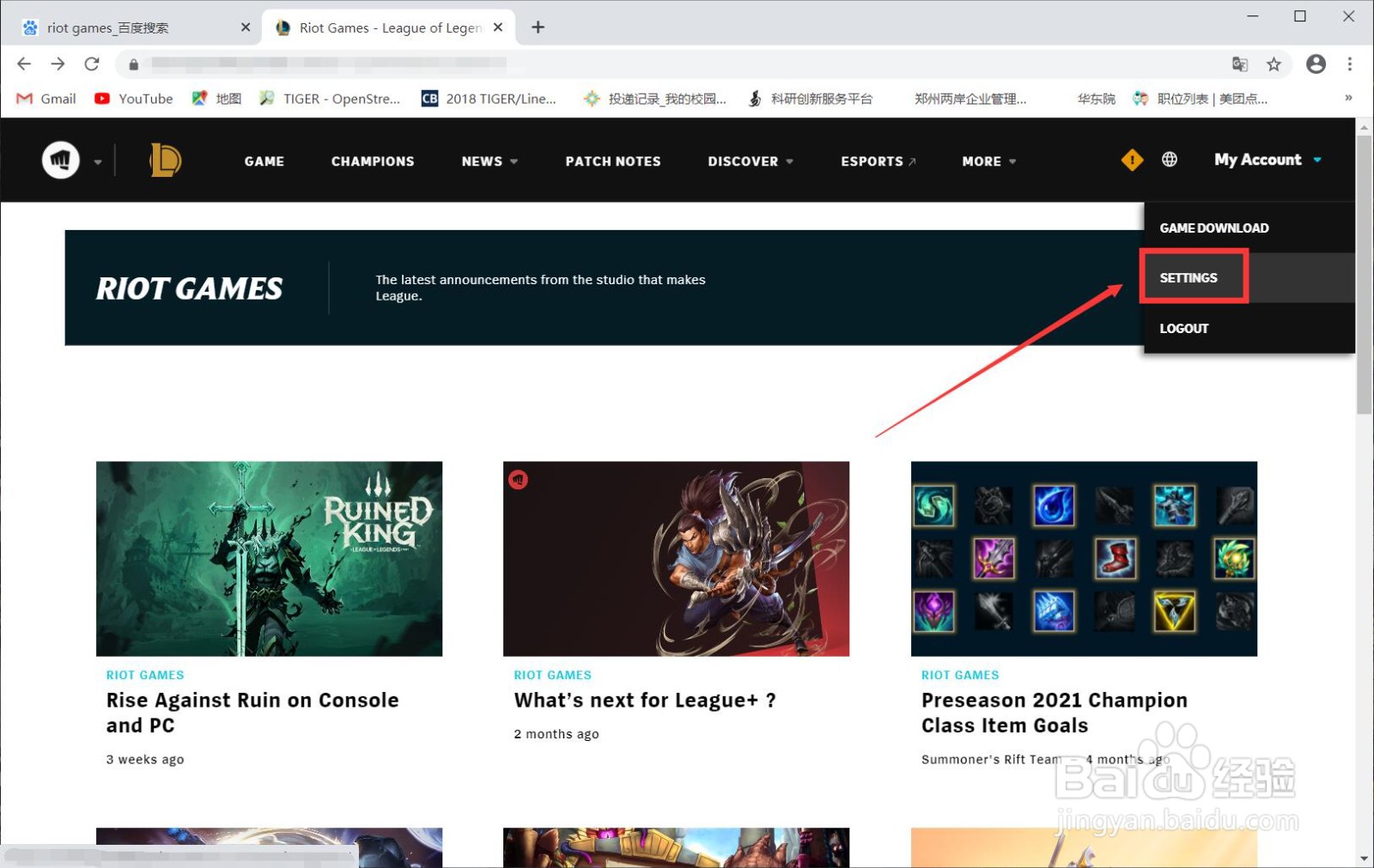This screenshot has height=868, width=1374.
Task: Open PATCH NOTES page
Action: [613, 161]
